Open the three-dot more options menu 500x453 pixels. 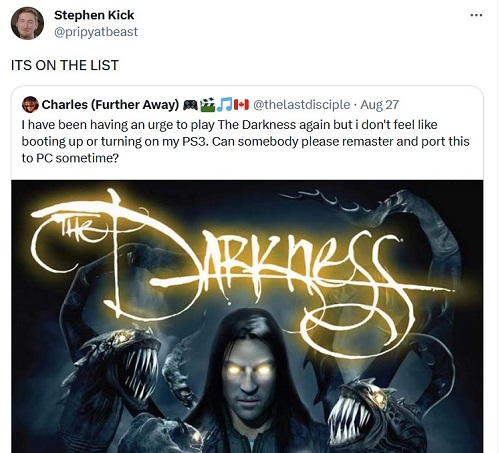point(476,15)
